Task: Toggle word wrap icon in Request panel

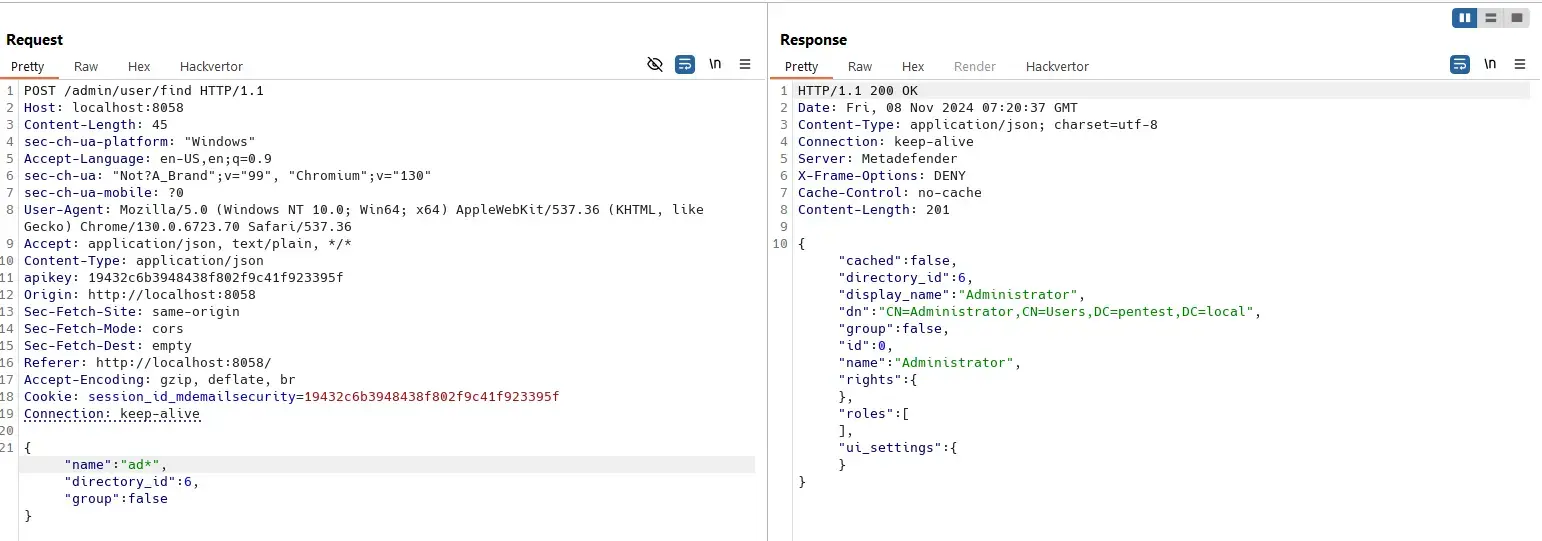Action: 685,64
